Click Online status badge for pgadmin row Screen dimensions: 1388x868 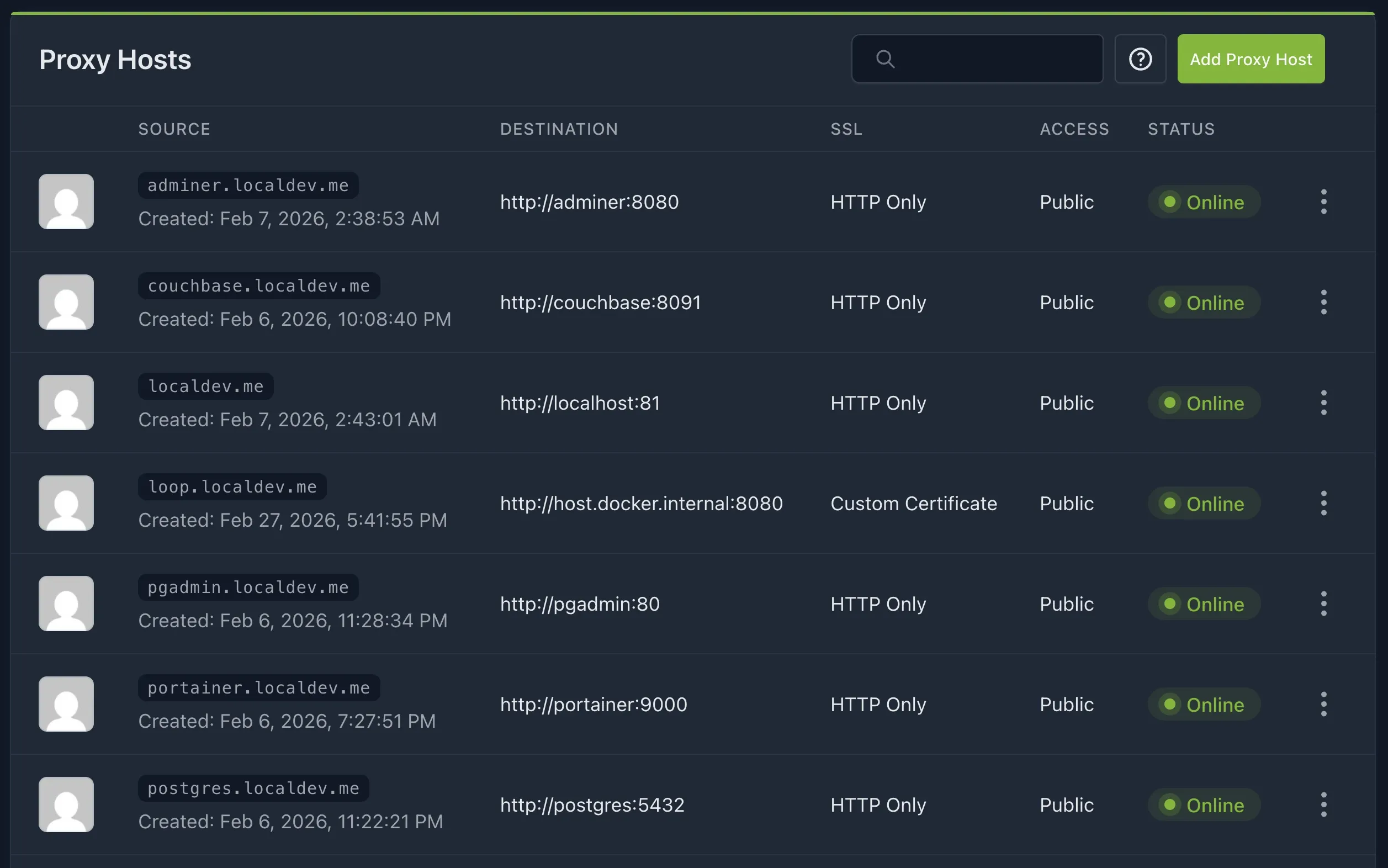pos(1204,604)
